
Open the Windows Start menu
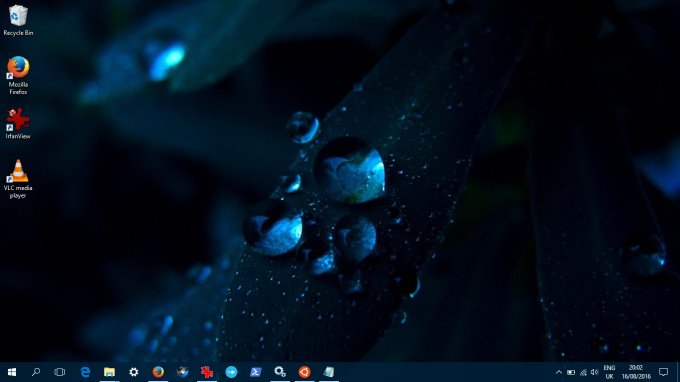(12, 372)
